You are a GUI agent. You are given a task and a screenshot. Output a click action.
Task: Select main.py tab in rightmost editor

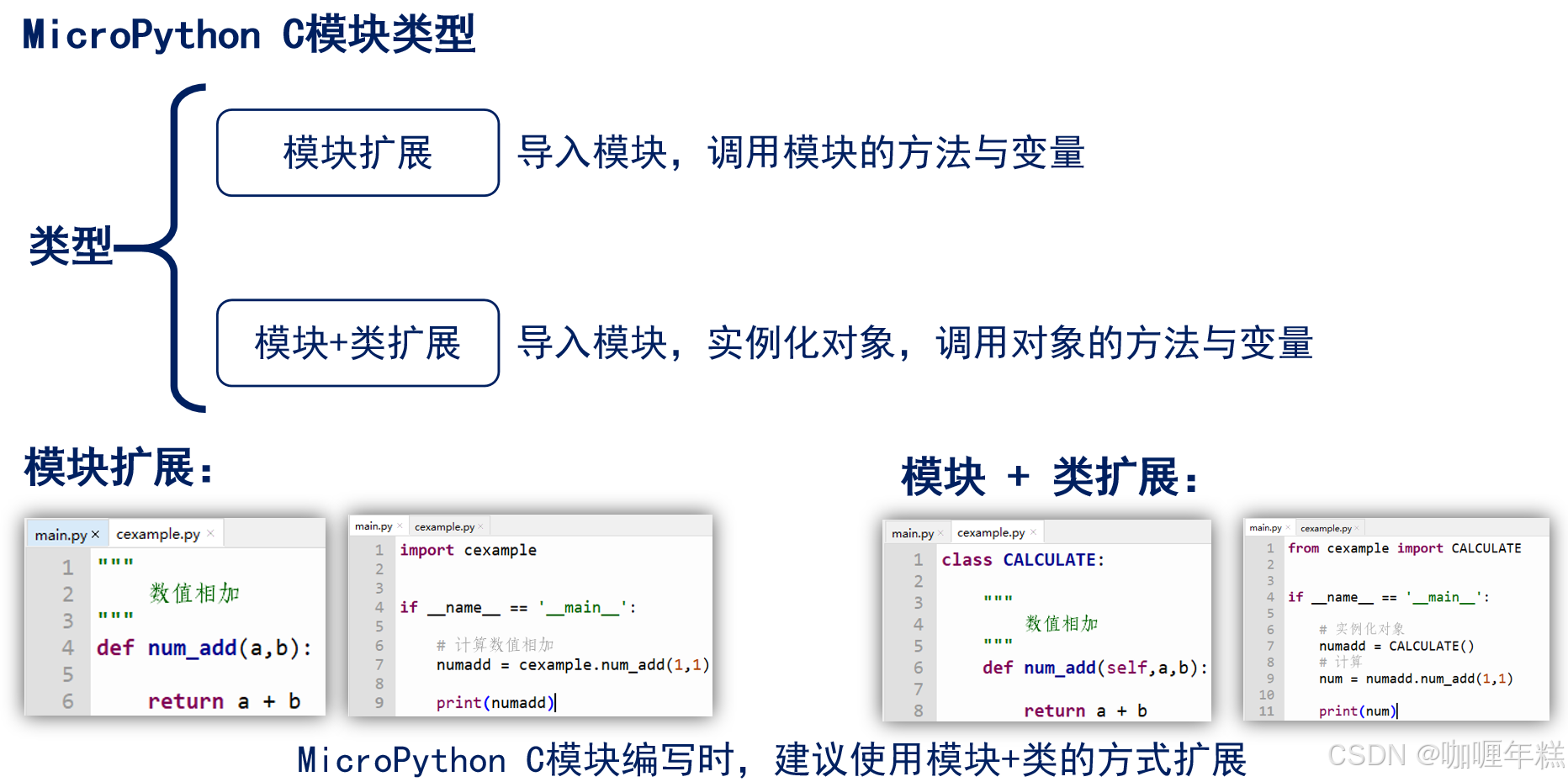(x=1265, y=528)
